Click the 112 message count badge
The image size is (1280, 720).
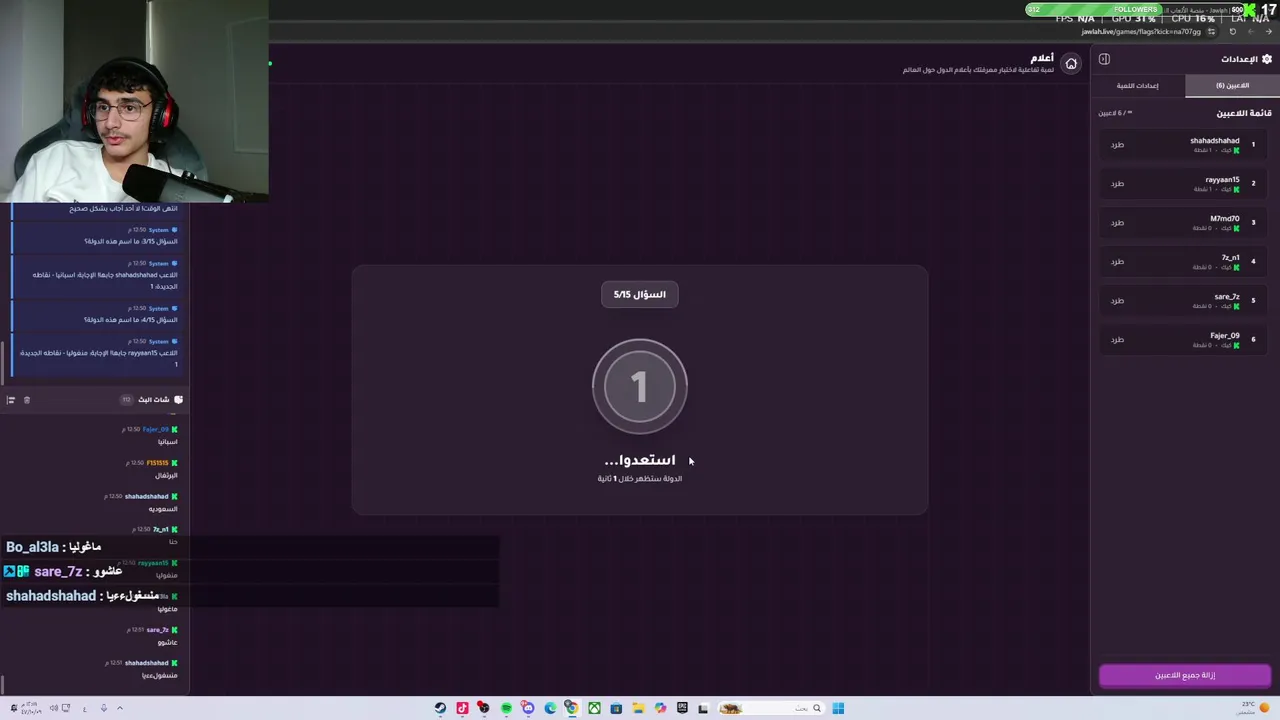point(126,400)
